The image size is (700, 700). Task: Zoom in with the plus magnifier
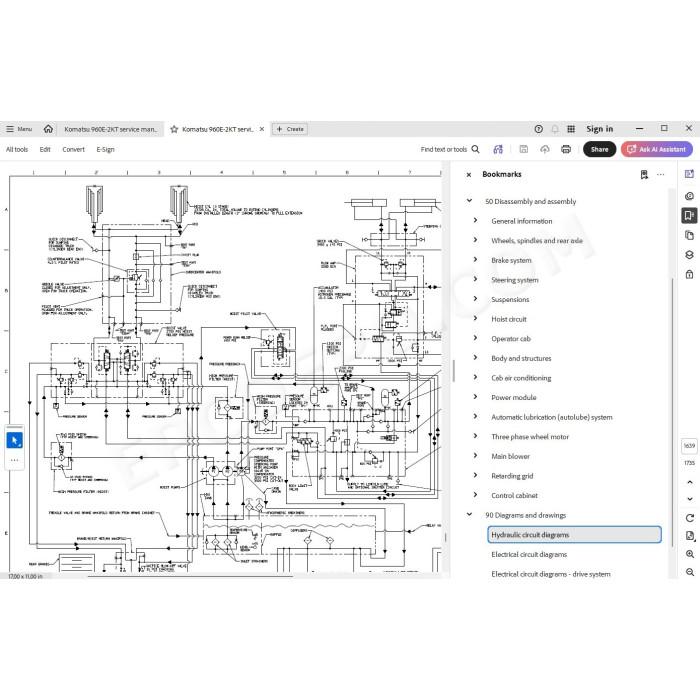point(690,554)
